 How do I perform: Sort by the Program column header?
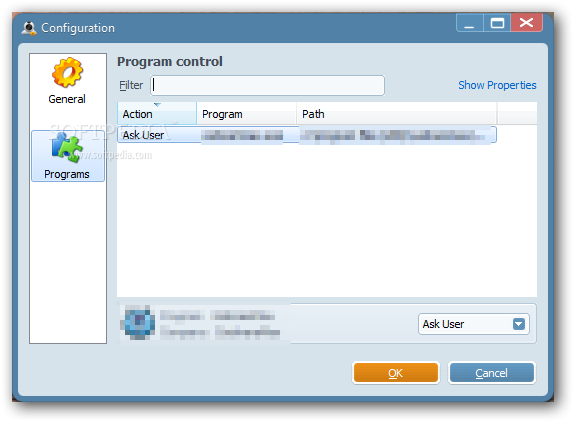pos(246,114)
